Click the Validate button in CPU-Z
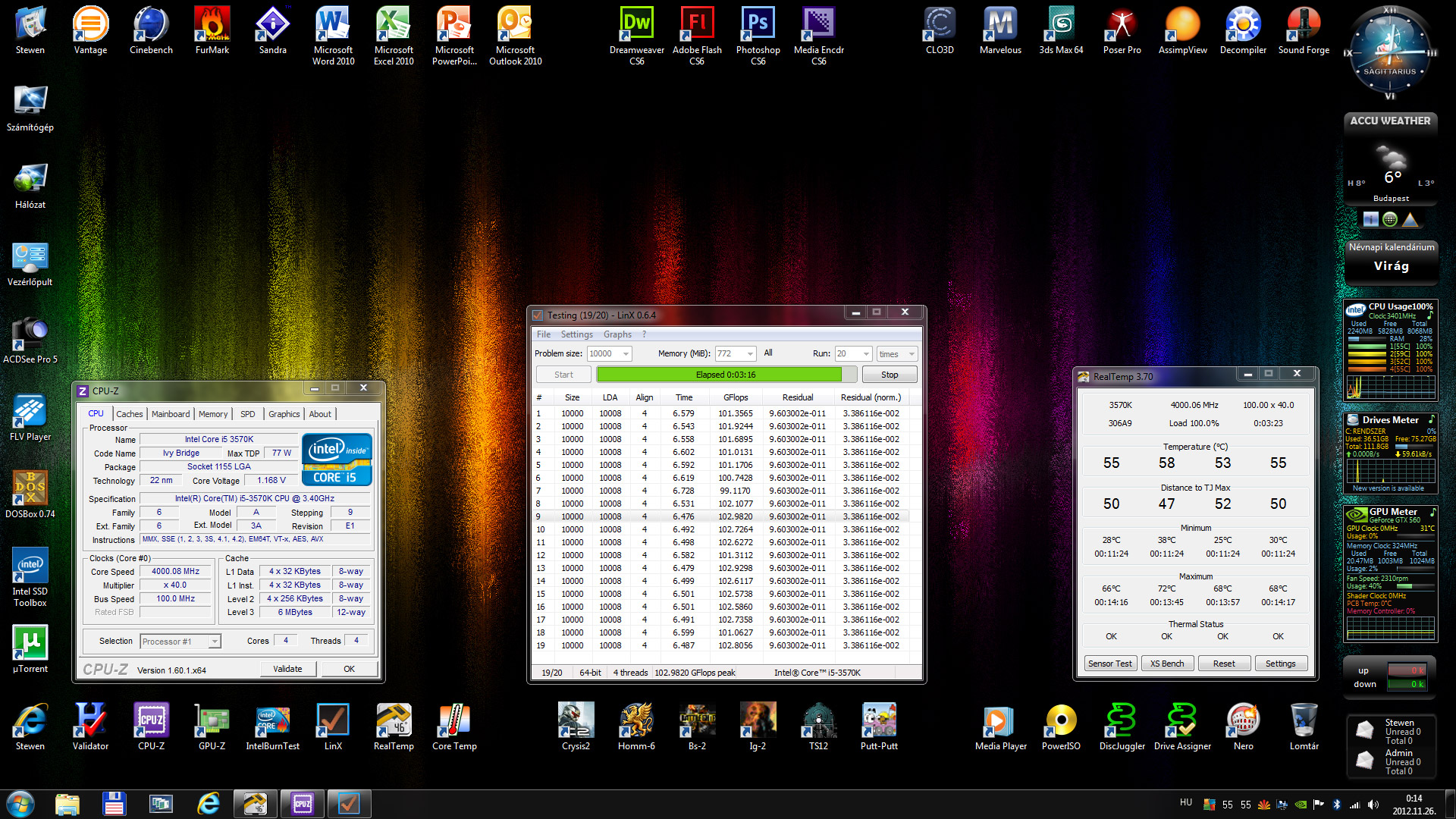The width and height of the screenshot is (1456, 819). (287, 669)
